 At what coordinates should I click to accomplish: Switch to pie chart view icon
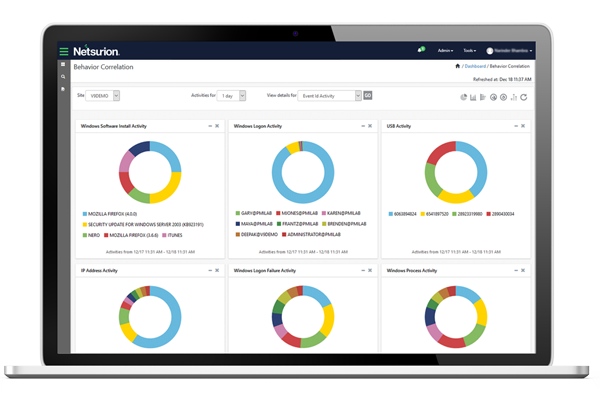463,97
